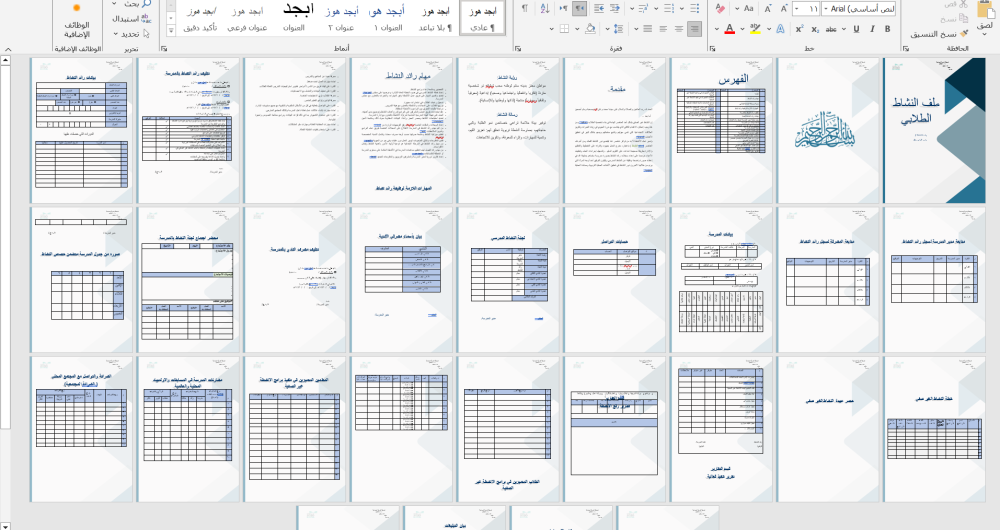This screenshot has height=530, width=1000.
Task: Open the Arial font name combo box
Action: click(x=859, y=9)
